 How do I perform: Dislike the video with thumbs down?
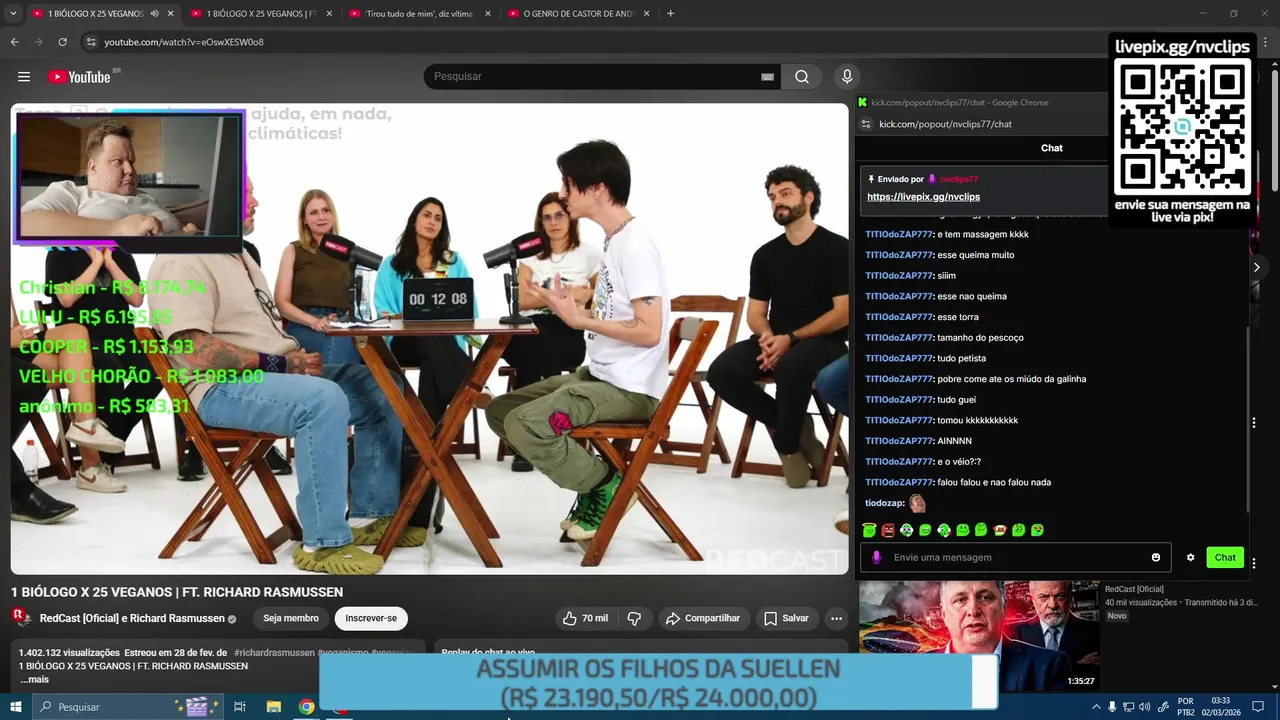coord(634,618)
